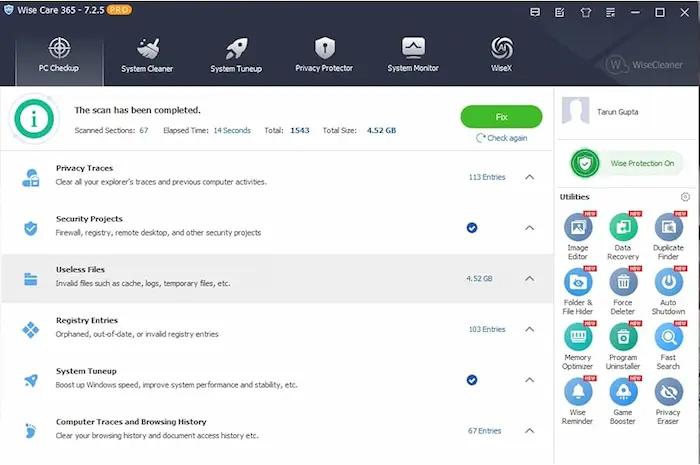Viewport: 700px width, 465px height.
Task: Click the scan info status icon
Action: 34,119
